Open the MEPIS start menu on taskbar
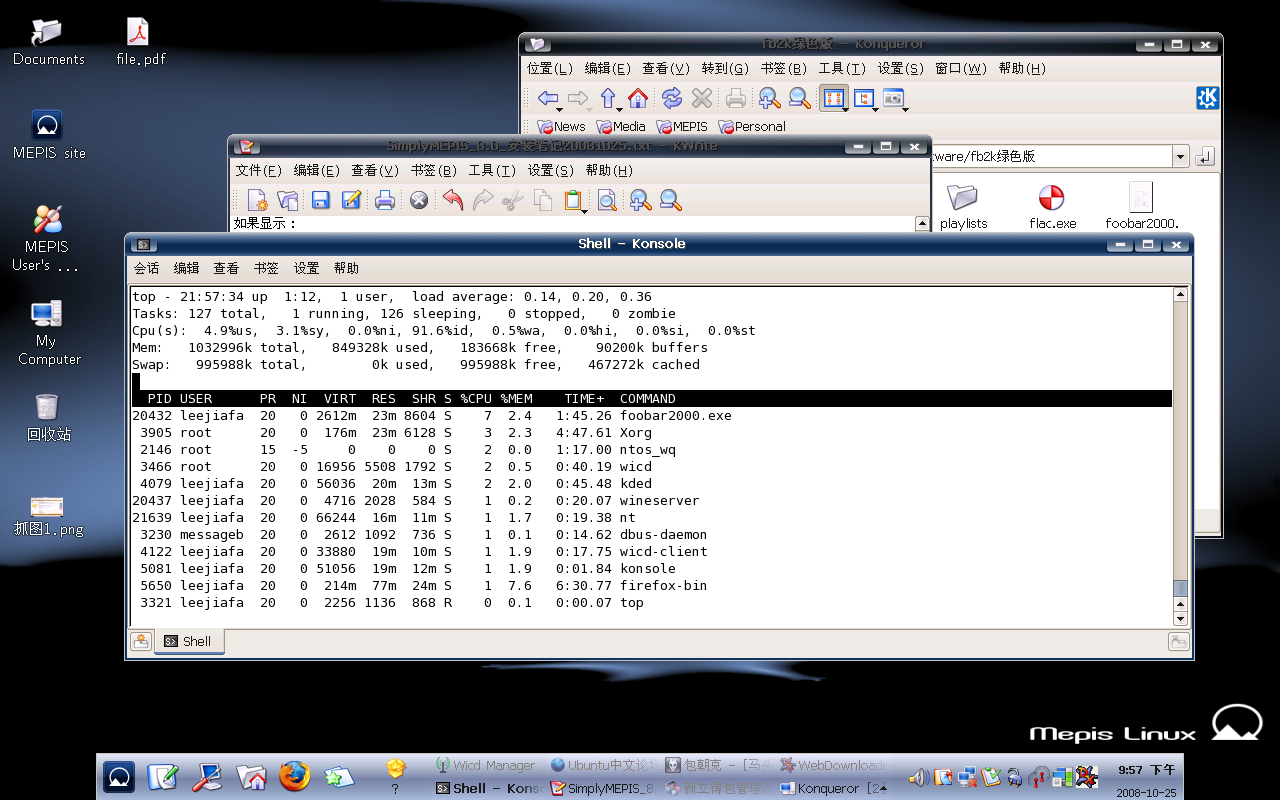Screen dimensions: 1280x800 (119, 776)
